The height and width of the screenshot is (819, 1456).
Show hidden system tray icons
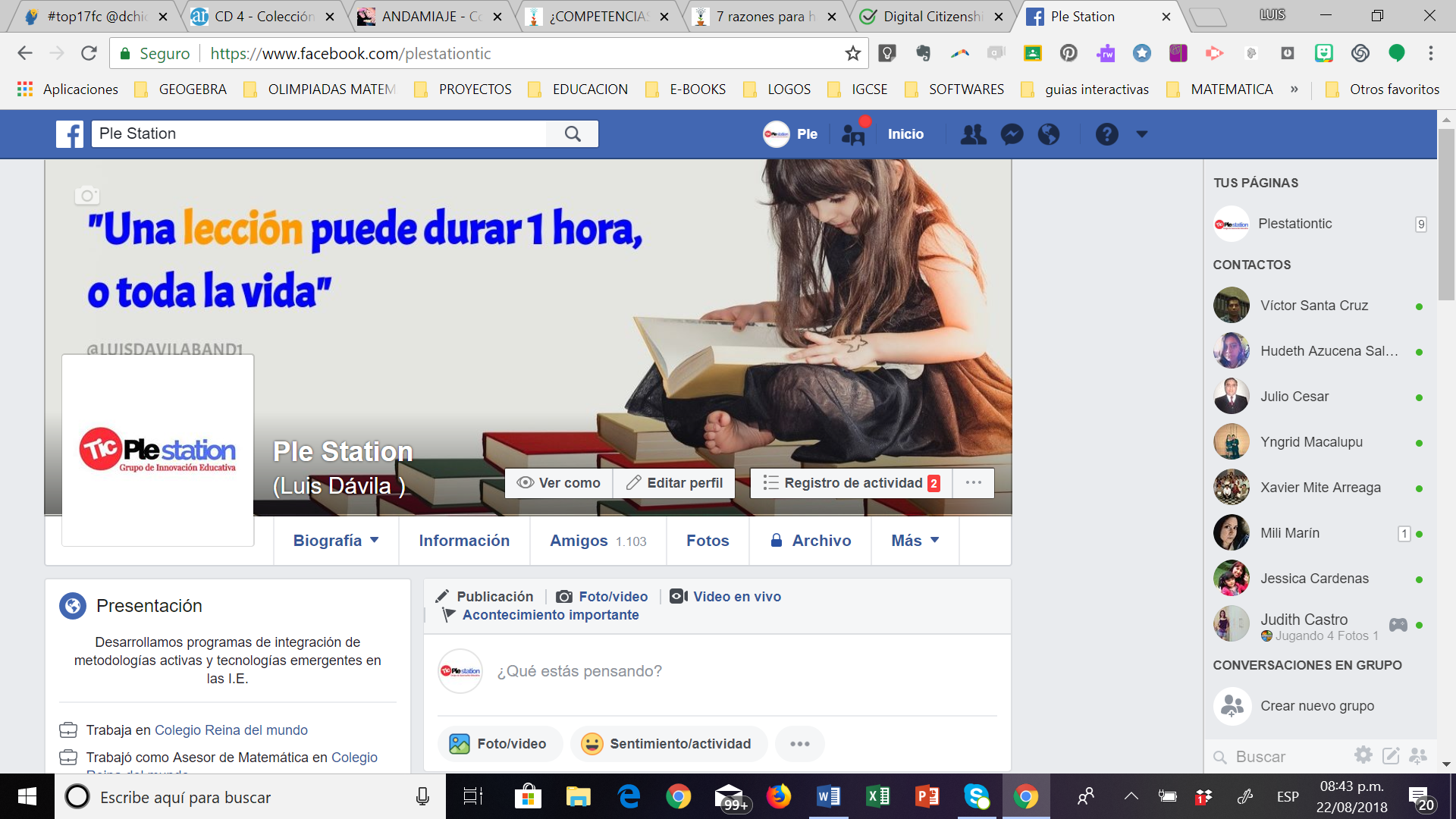(x=1131, y=796)
